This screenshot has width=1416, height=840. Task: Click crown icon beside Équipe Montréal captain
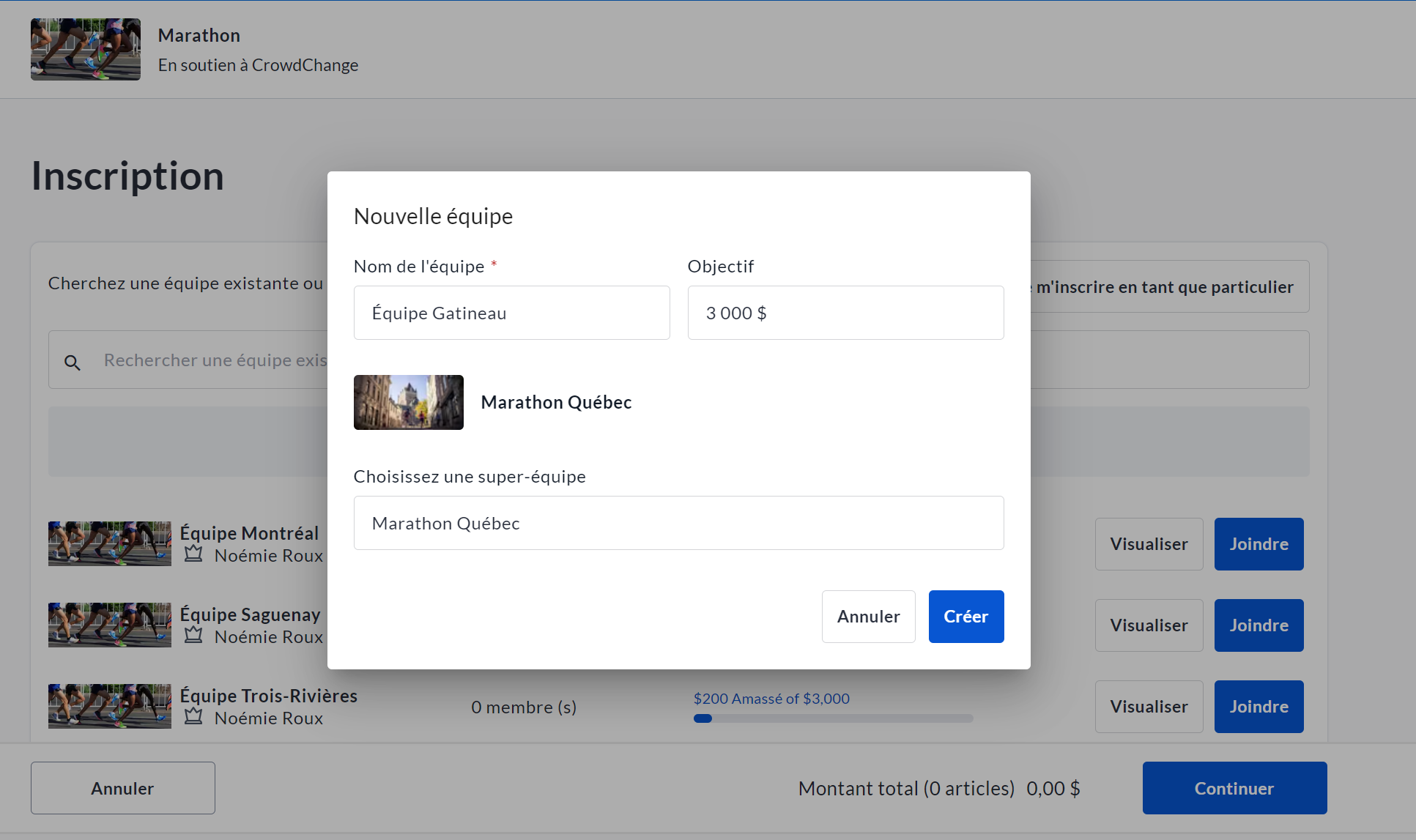coord(193,554)
